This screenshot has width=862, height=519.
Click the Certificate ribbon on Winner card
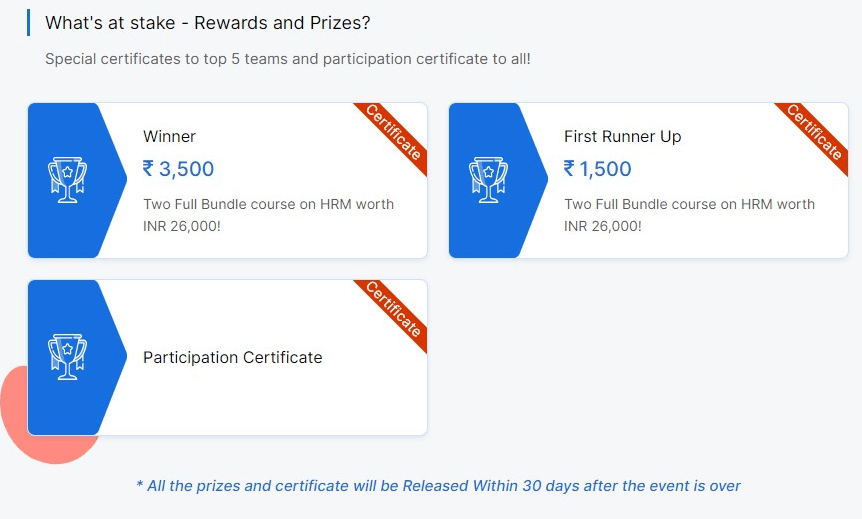point(393,134)
